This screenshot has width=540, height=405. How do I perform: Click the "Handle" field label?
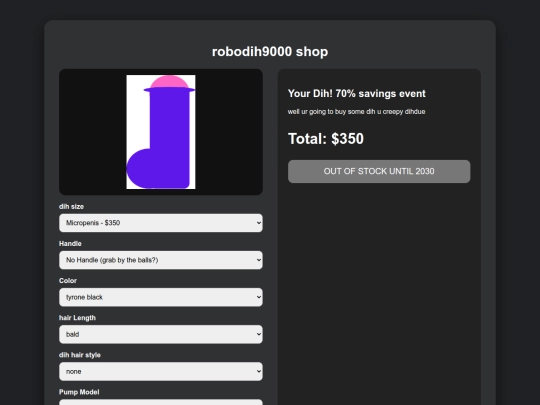tap(70, 243)
